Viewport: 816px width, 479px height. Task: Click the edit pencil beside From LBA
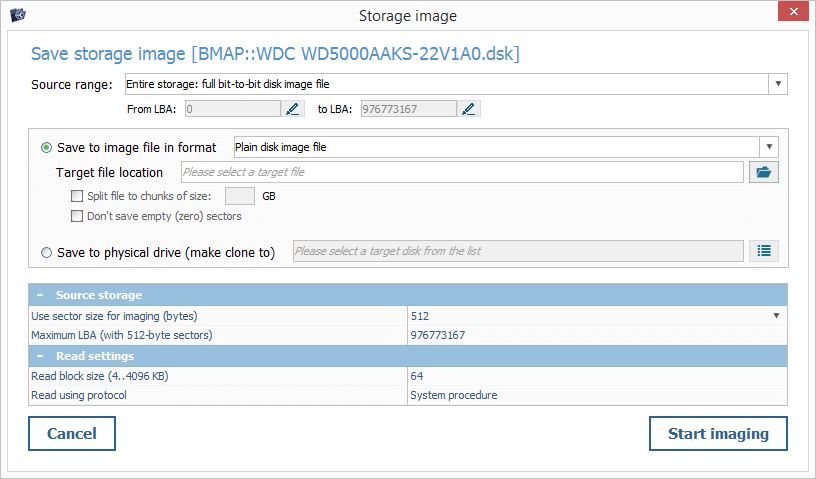point(292,109)
